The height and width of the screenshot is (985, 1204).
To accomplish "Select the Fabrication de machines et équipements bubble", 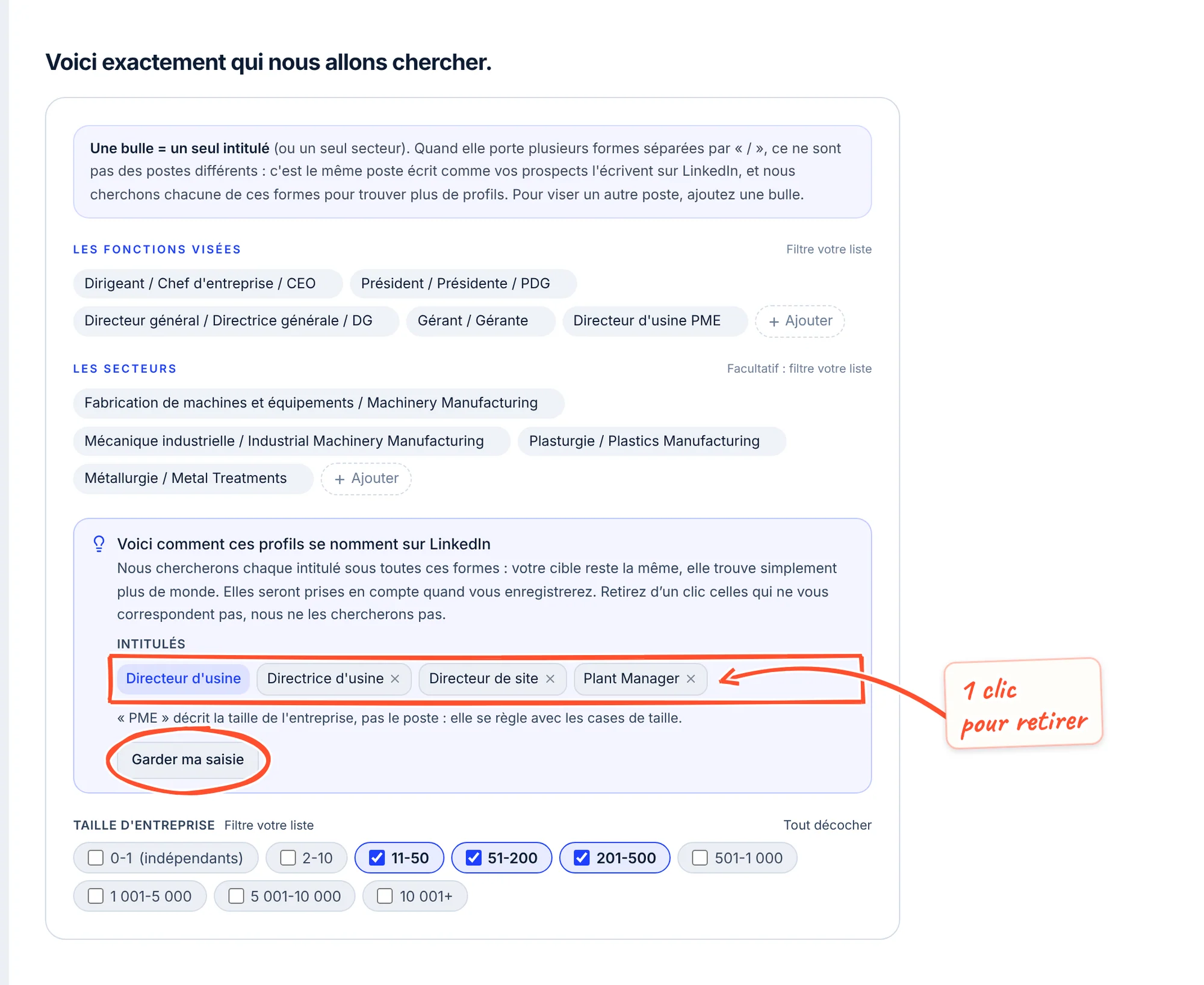I will pyautogui.click(x=318, y=403).
